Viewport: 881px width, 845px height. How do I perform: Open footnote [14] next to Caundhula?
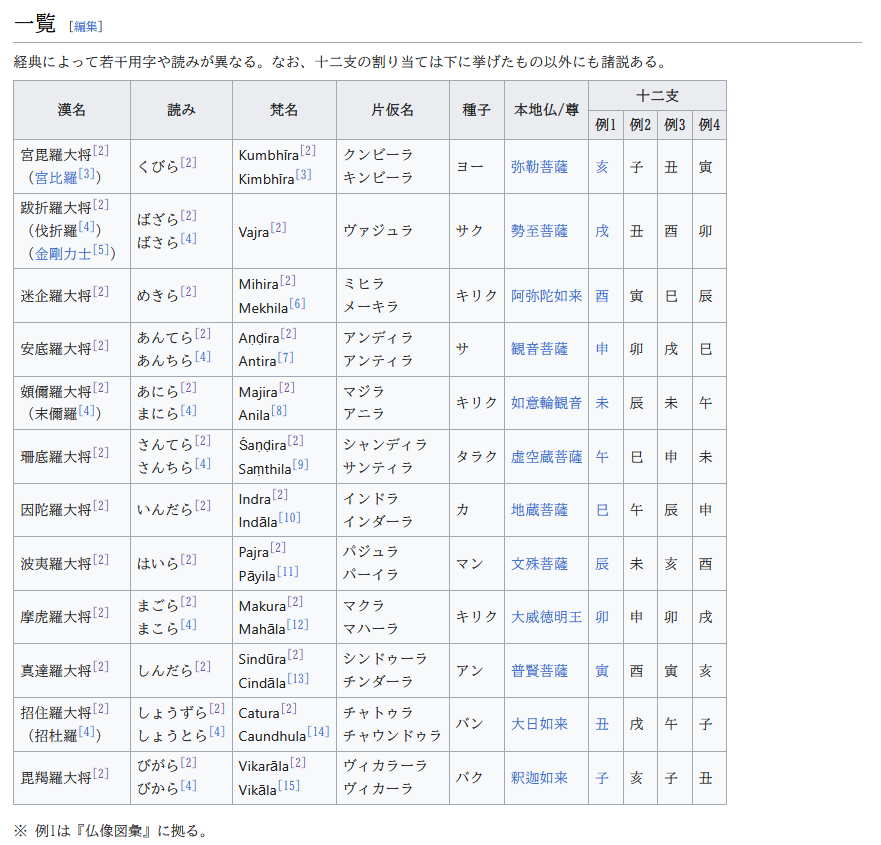tap(318, 732)
